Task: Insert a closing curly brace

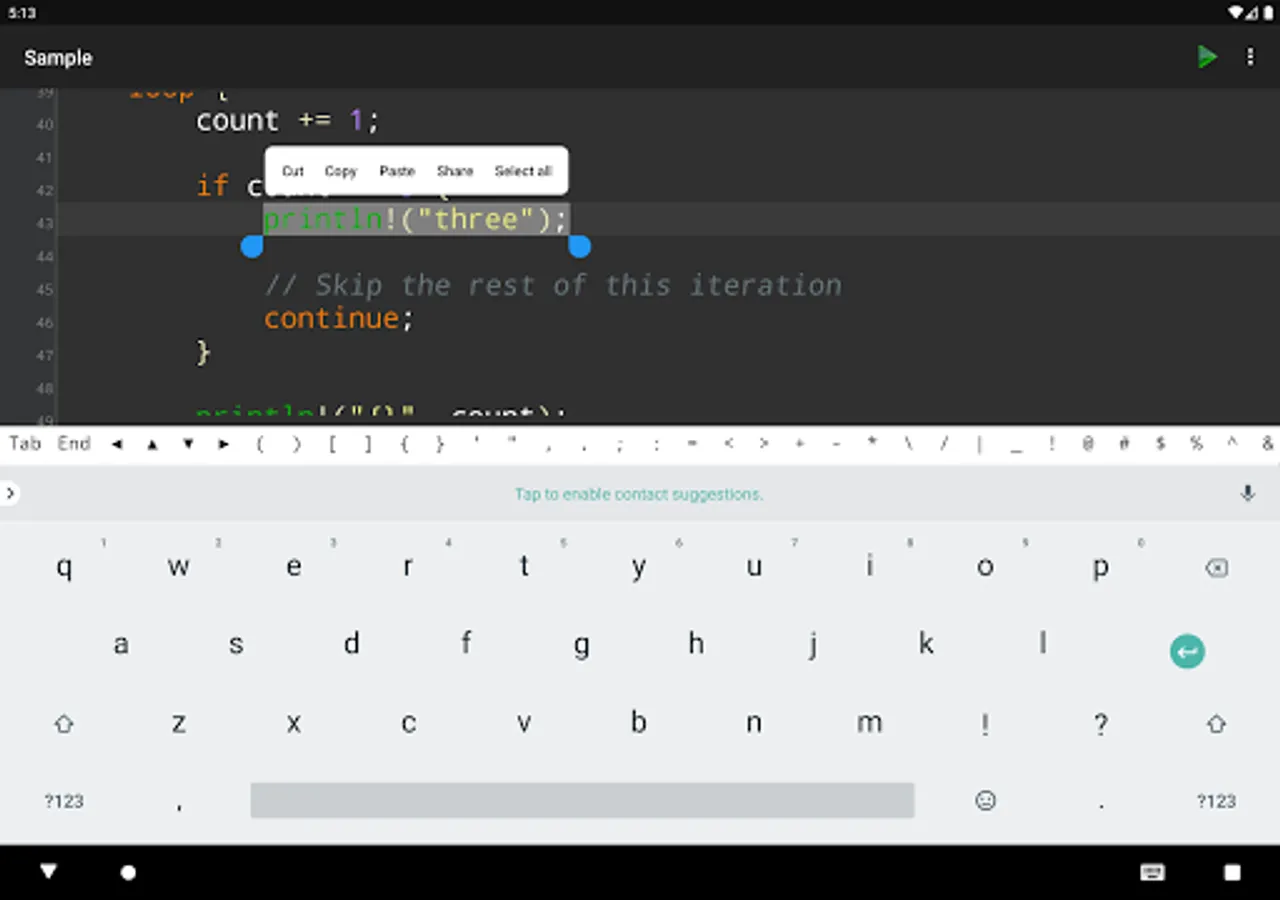Action: pos(440,444)
